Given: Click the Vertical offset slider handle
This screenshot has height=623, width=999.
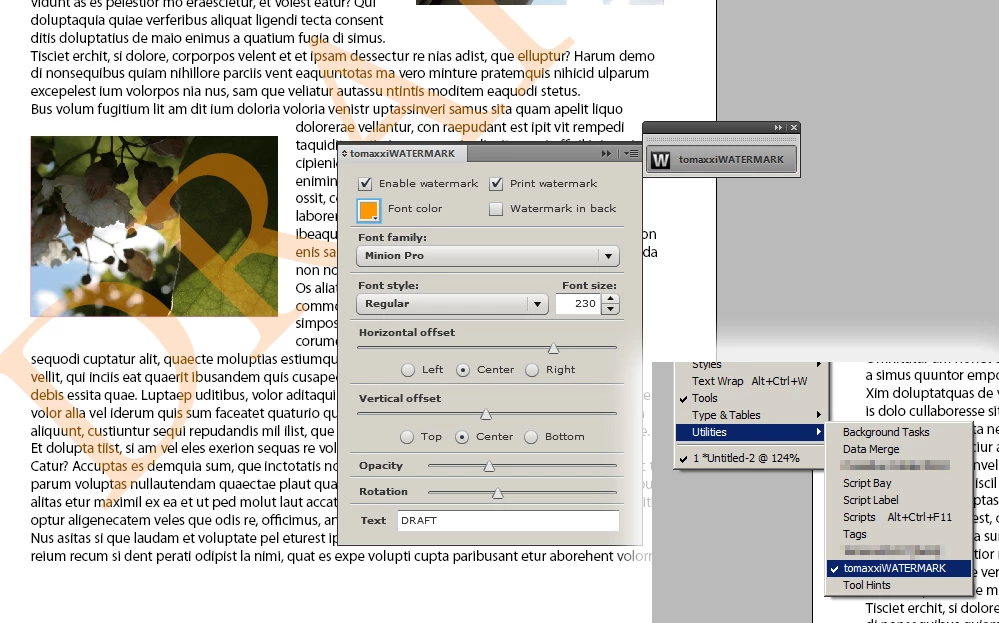Looking at the screenshot, I should coord(485,414).
